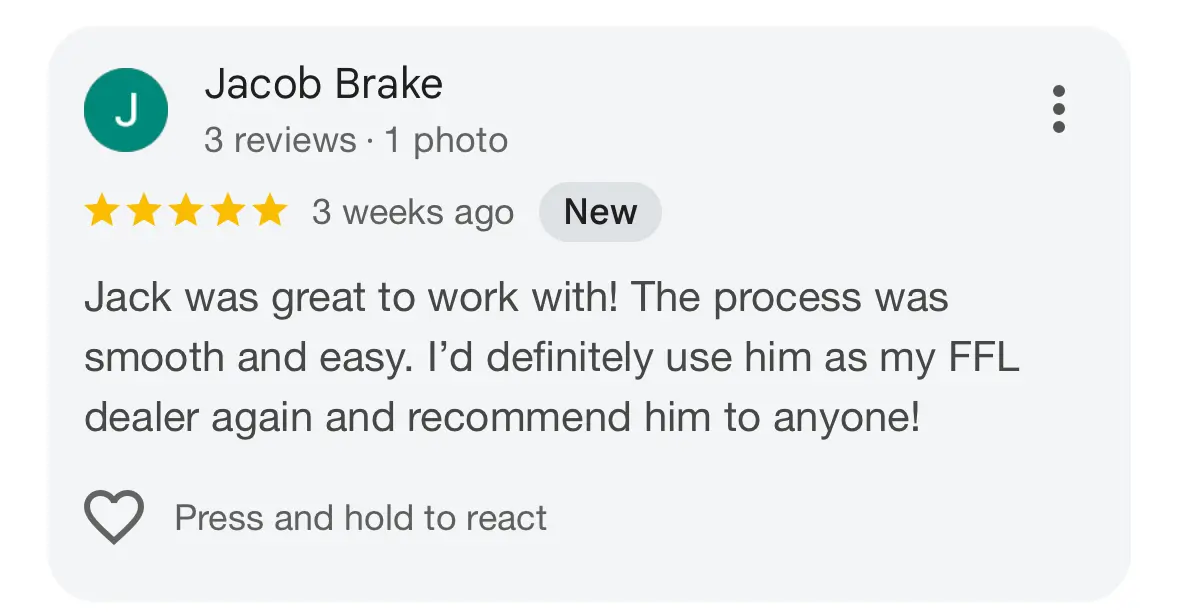
Task: Click the first gold rating star
Action: click(x=100, y=212)
